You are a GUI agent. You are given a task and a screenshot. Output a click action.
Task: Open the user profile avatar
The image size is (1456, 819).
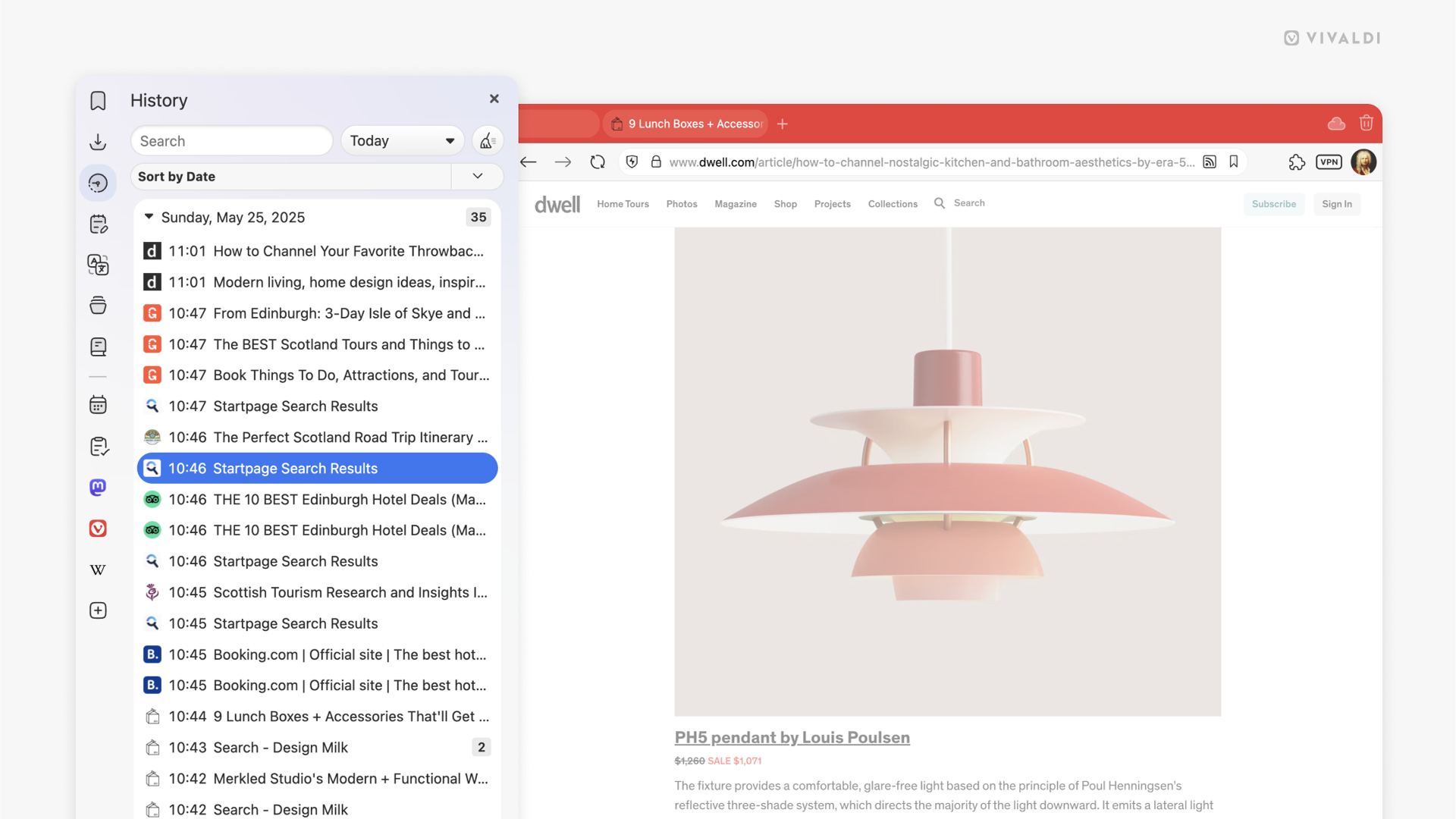click(1363, 162)
